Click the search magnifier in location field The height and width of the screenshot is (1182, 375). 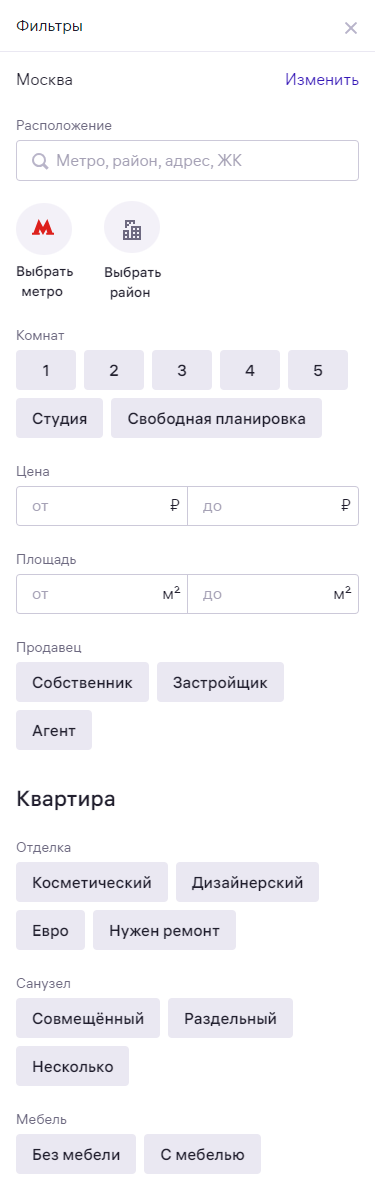click(40, 161)
